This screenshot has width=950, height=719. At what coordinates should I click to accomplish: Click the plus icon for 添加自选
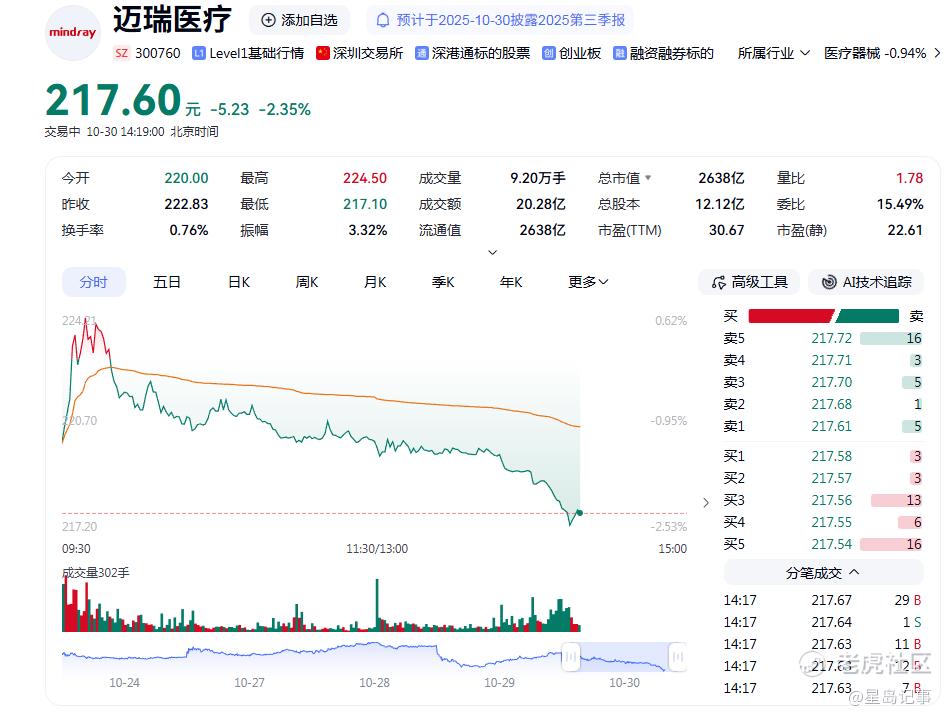click(x=268, y=20)
